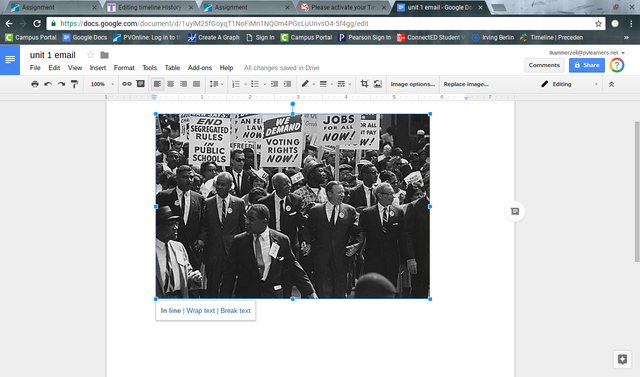Collapse the menus with double chevron

click(x=611, y=84)
